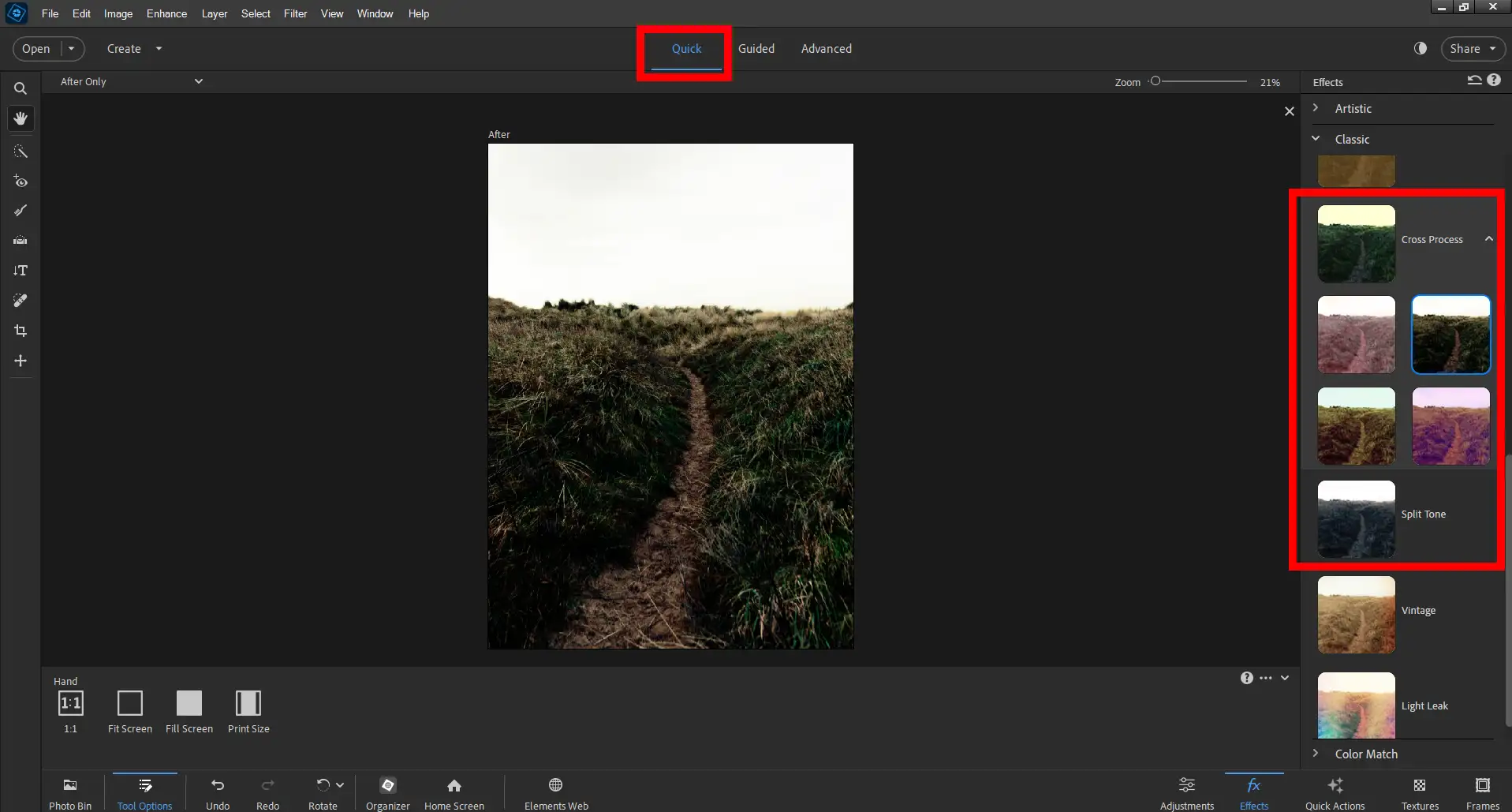The image size is (1512, 812).
Task: Open the Photo Bin
Action: click(70, 793)
